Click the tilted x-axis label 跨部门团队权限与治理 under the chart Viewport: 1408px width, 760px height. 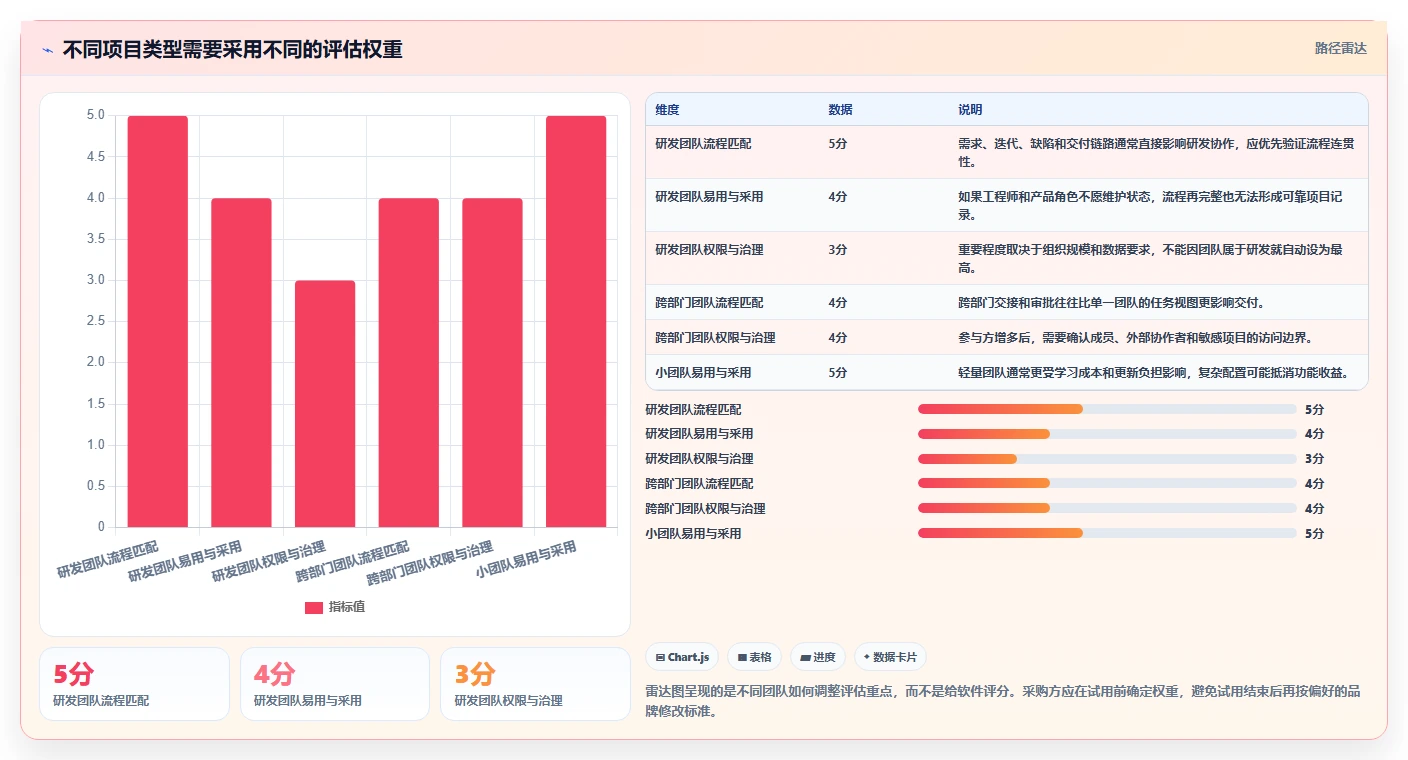(430, 562)
